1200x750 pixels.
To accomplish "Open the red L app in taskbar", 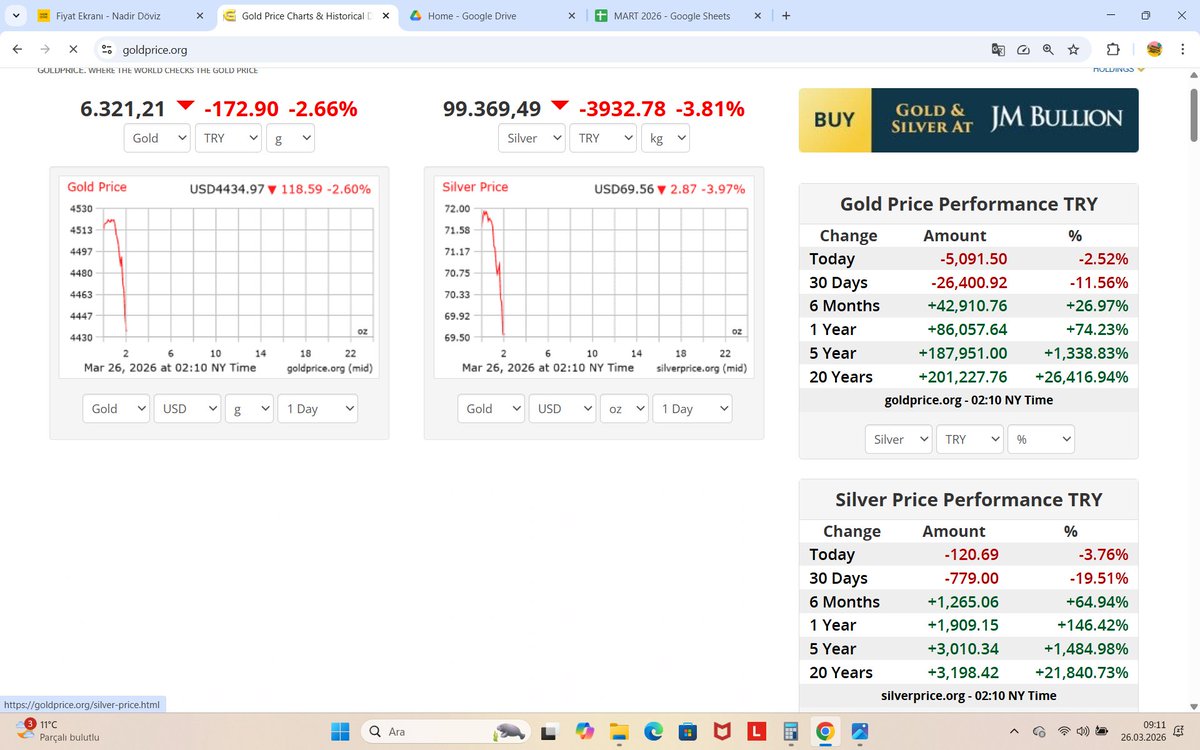I will tap(756, 731).
